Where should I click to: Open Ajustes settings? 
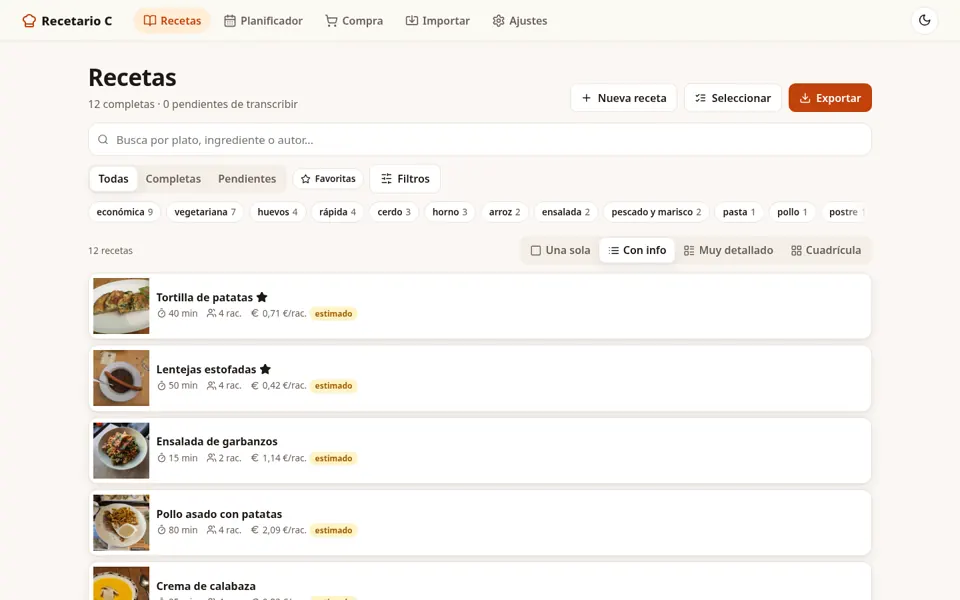[x=520, y=21]
